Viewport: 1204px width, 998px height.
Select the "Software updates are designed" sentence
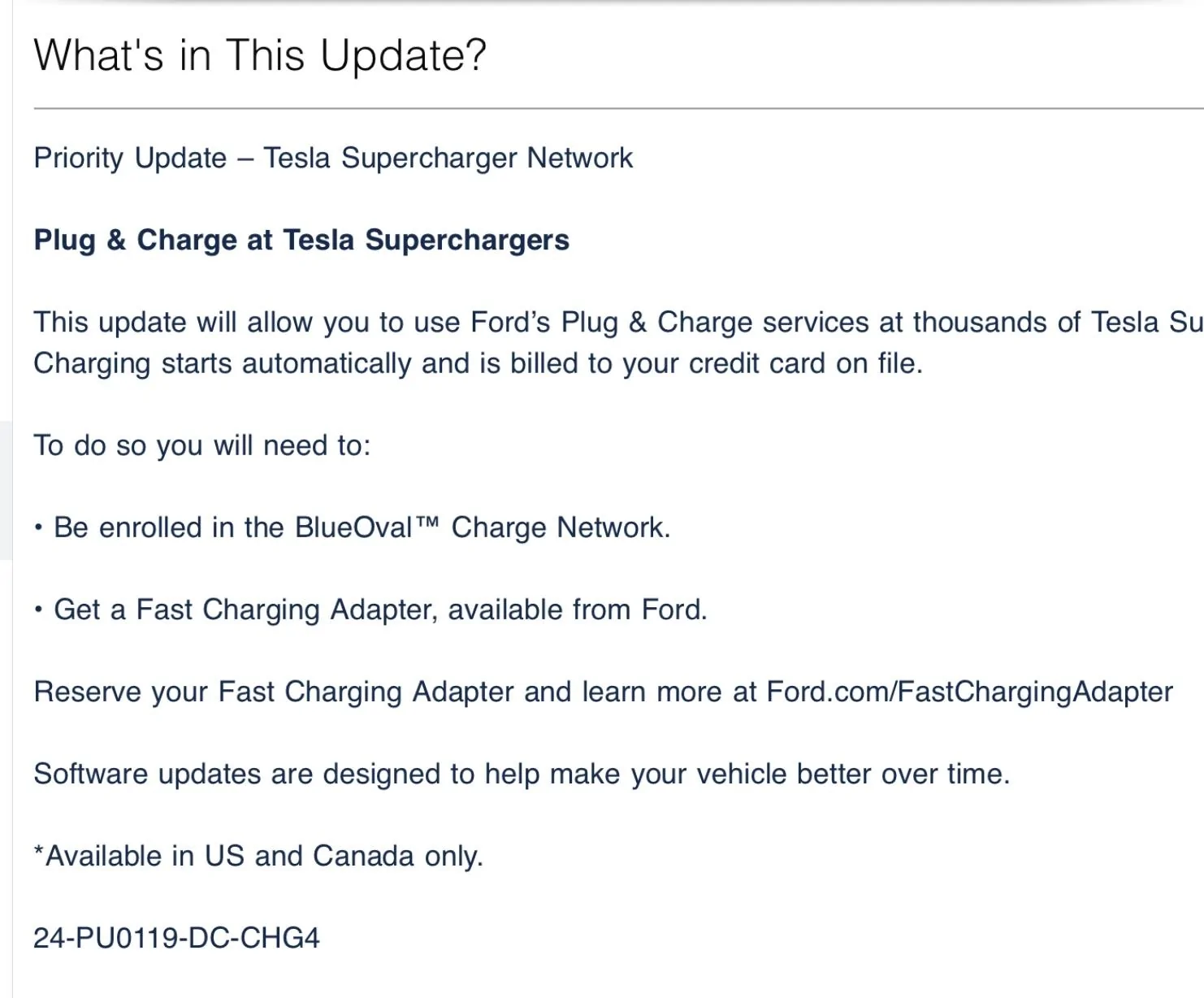tap(522, 775)
